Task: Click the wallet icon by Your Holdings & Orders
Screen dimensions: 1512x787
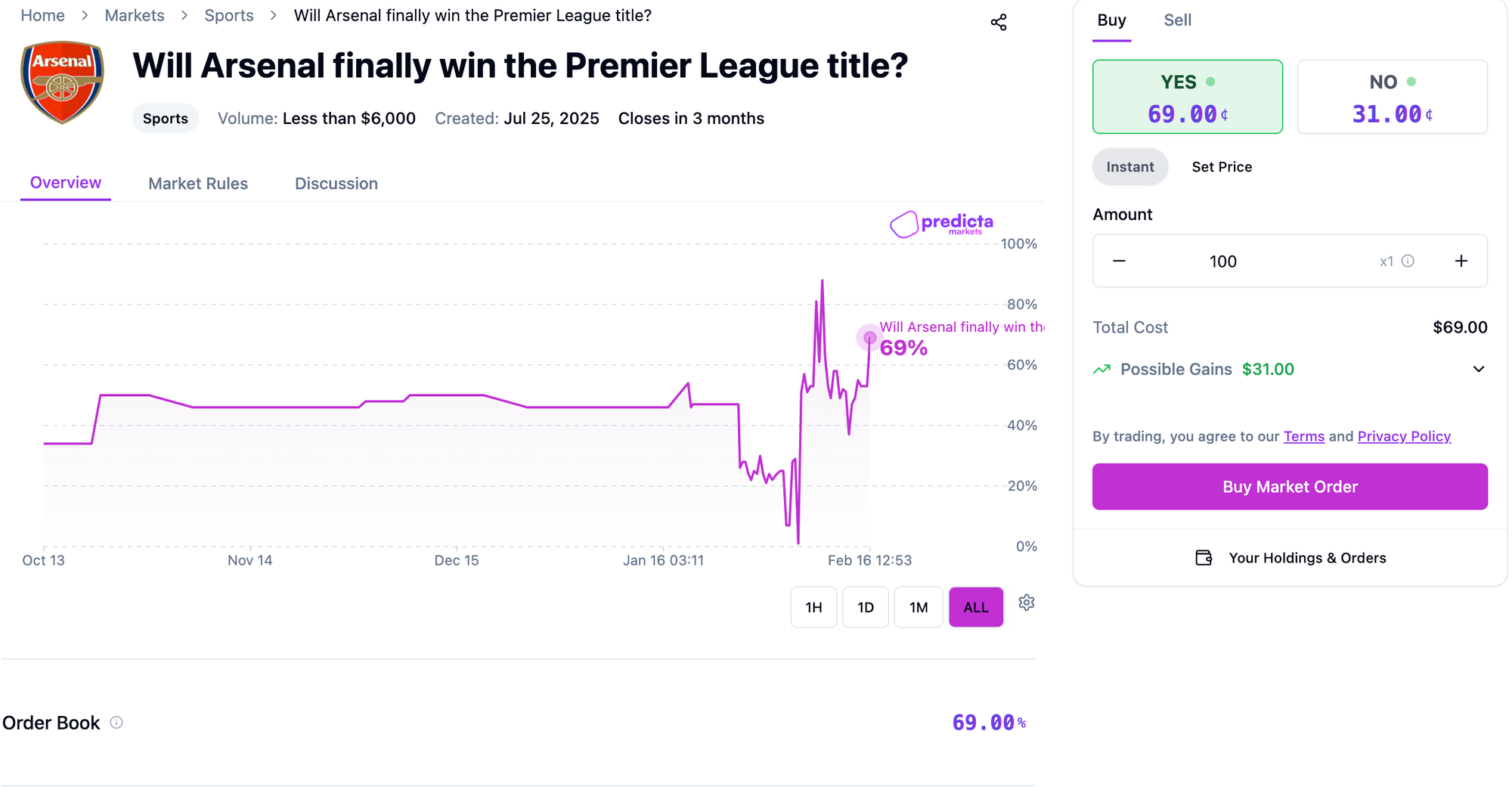Action: (1204, 557)
